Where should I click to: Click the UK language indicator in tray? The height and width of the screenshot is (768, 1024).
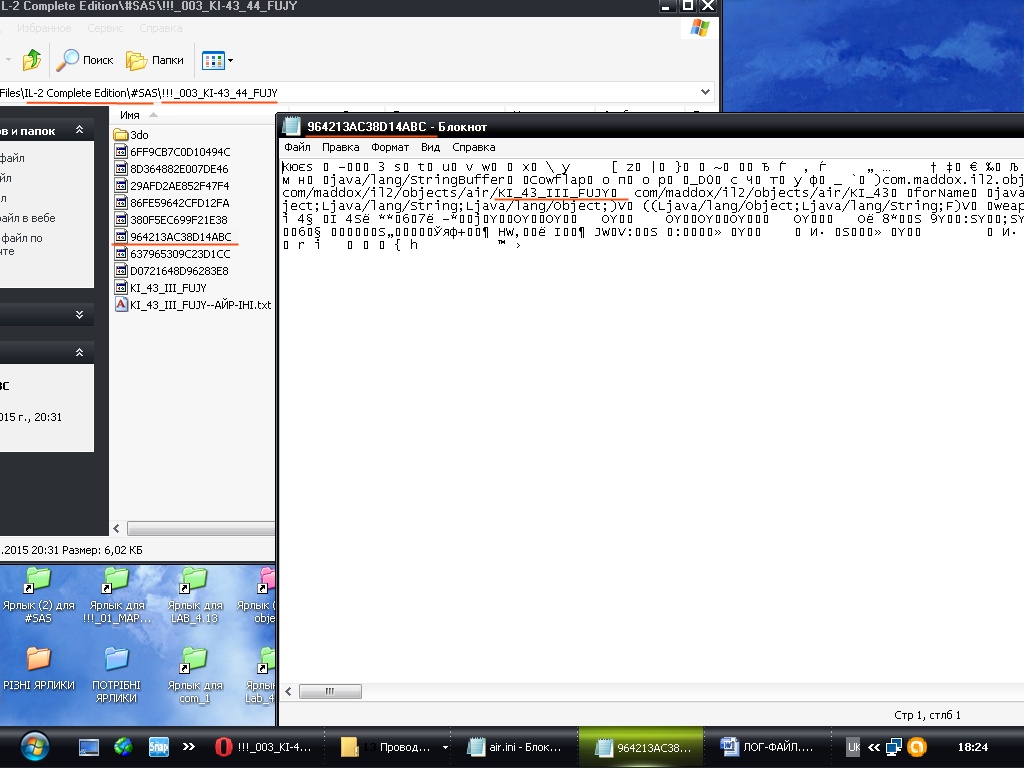click(x=853, y=747)
